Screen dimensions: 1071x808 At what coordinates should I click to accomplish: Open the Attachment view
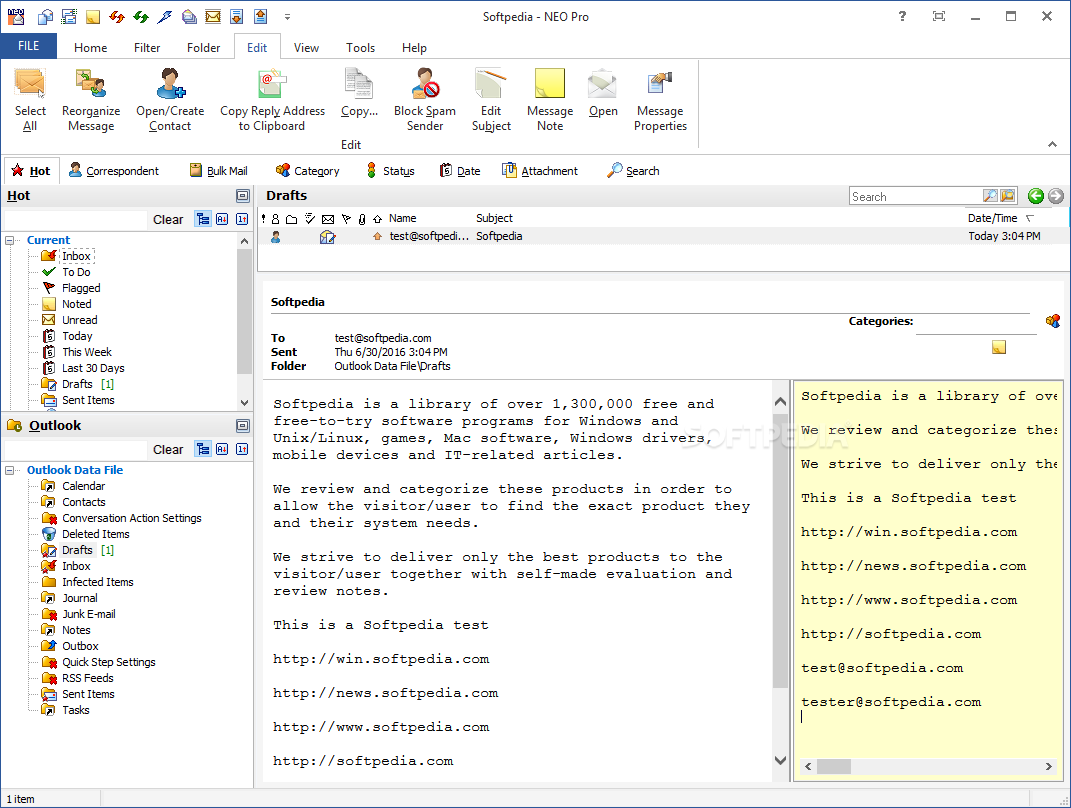(x=540, y=171)
